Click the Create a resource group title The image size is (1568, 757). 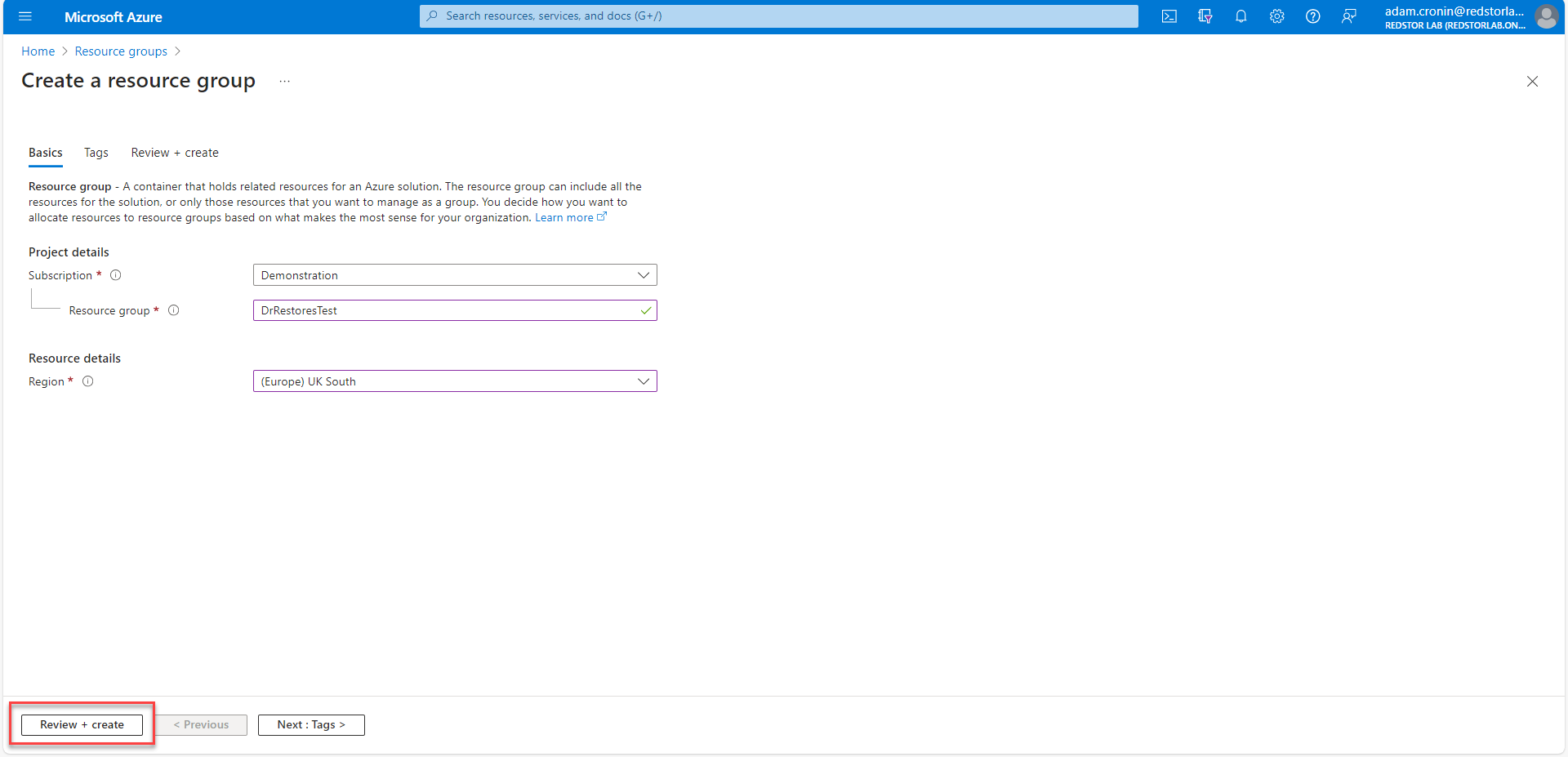click(138, 81)
